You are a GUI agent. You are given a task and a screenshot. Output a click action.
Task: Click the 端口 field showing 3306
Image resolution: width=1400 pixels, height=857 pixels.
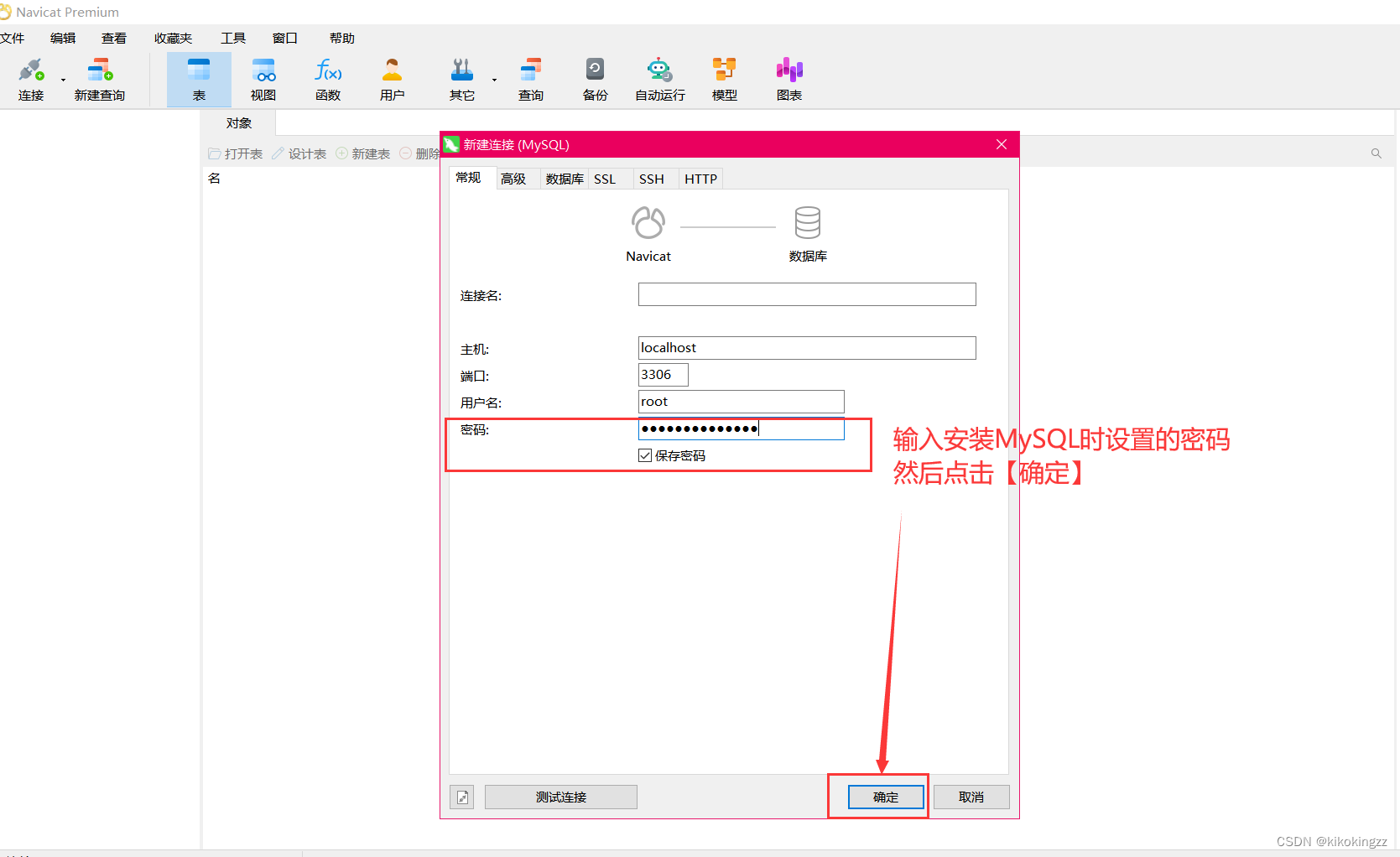(x=664, y=375)
